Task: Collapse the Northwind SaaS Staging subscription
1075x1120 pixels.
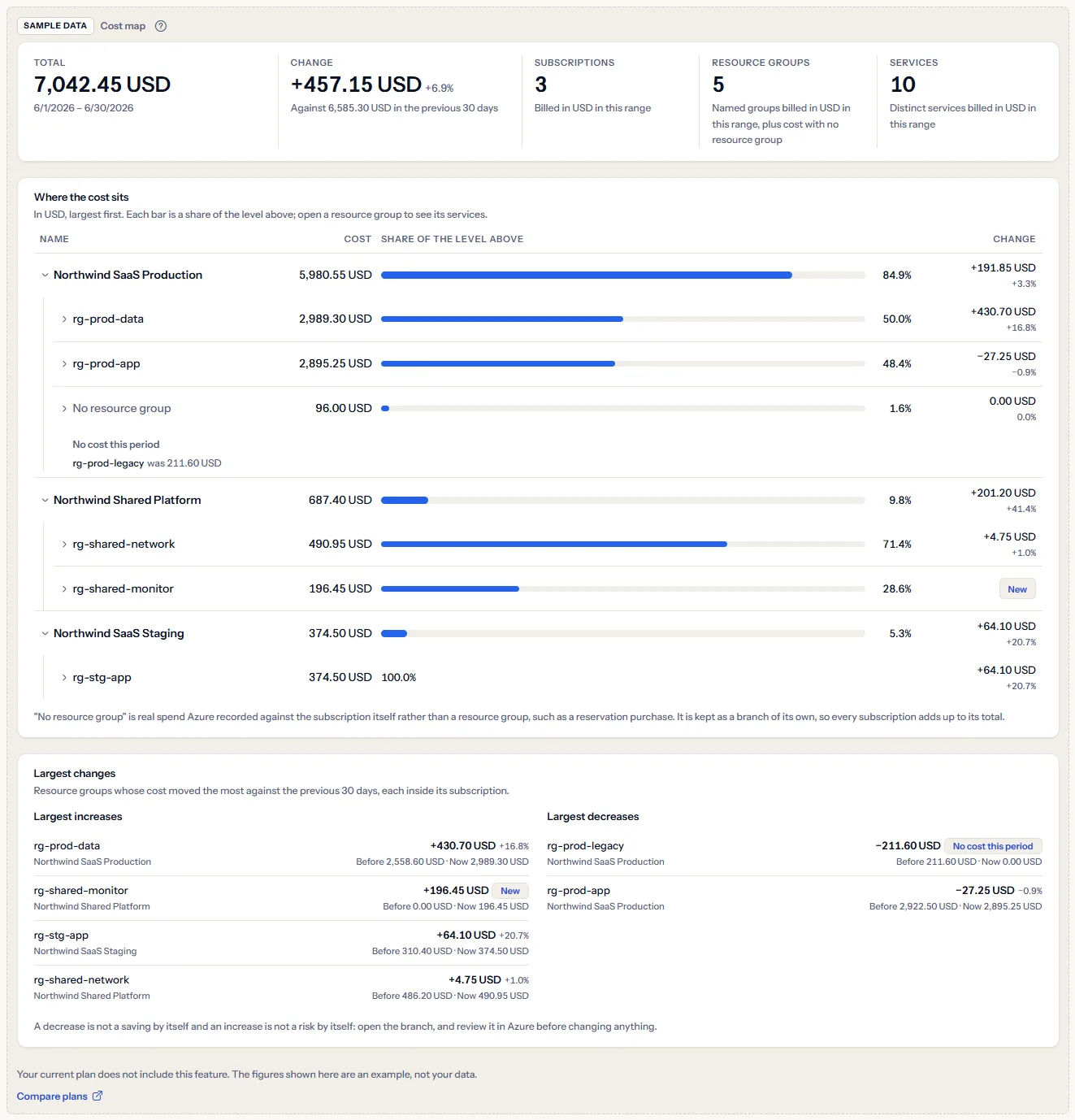Action: pyautogui.click(x=45, y=633)
